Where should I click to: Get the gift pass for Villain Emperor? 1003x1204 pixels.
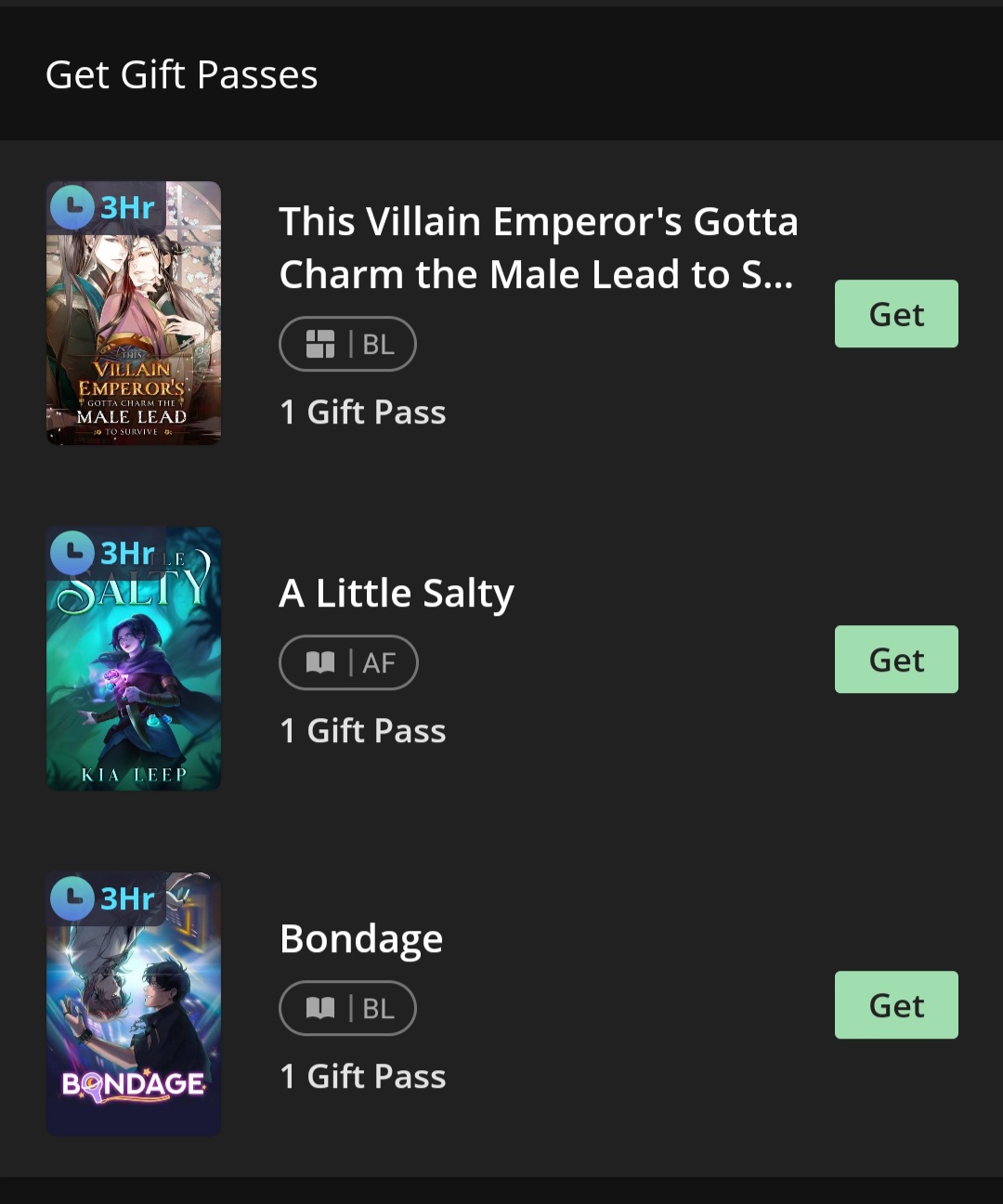click(x=896, y=314)
